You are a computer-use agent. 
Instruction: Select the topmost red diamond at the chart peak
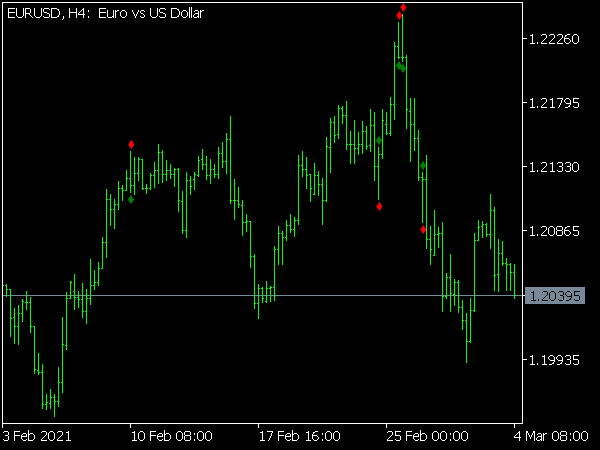pos(403,8)
